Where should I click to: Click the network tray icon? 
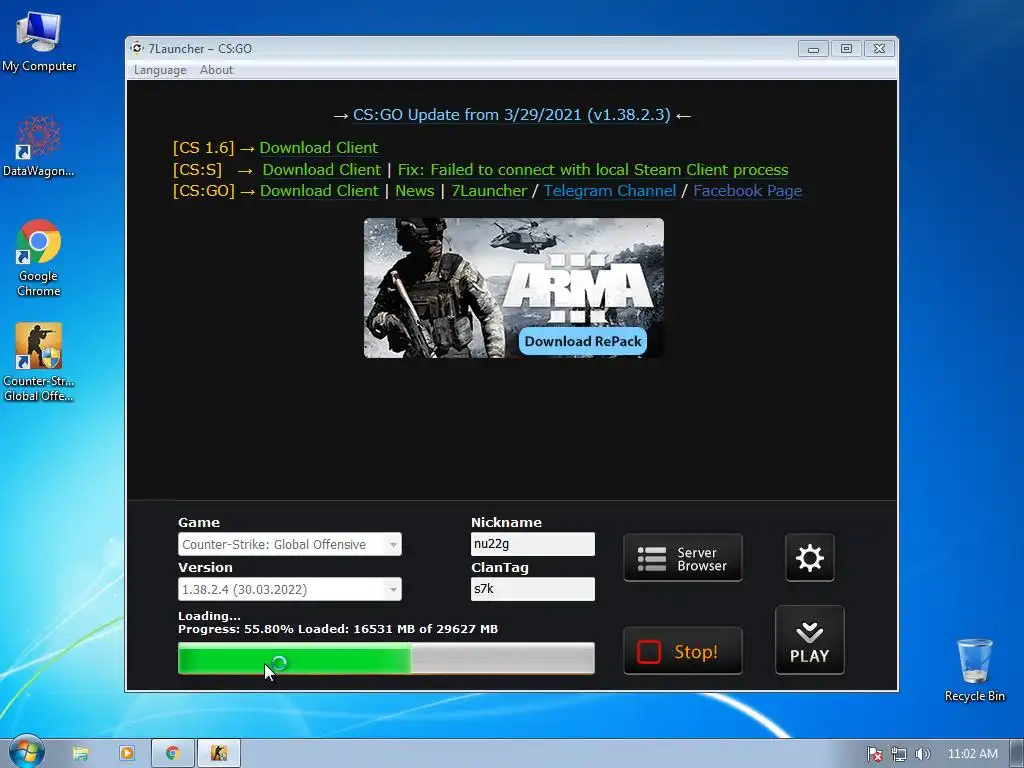click(x=899, y=754)
